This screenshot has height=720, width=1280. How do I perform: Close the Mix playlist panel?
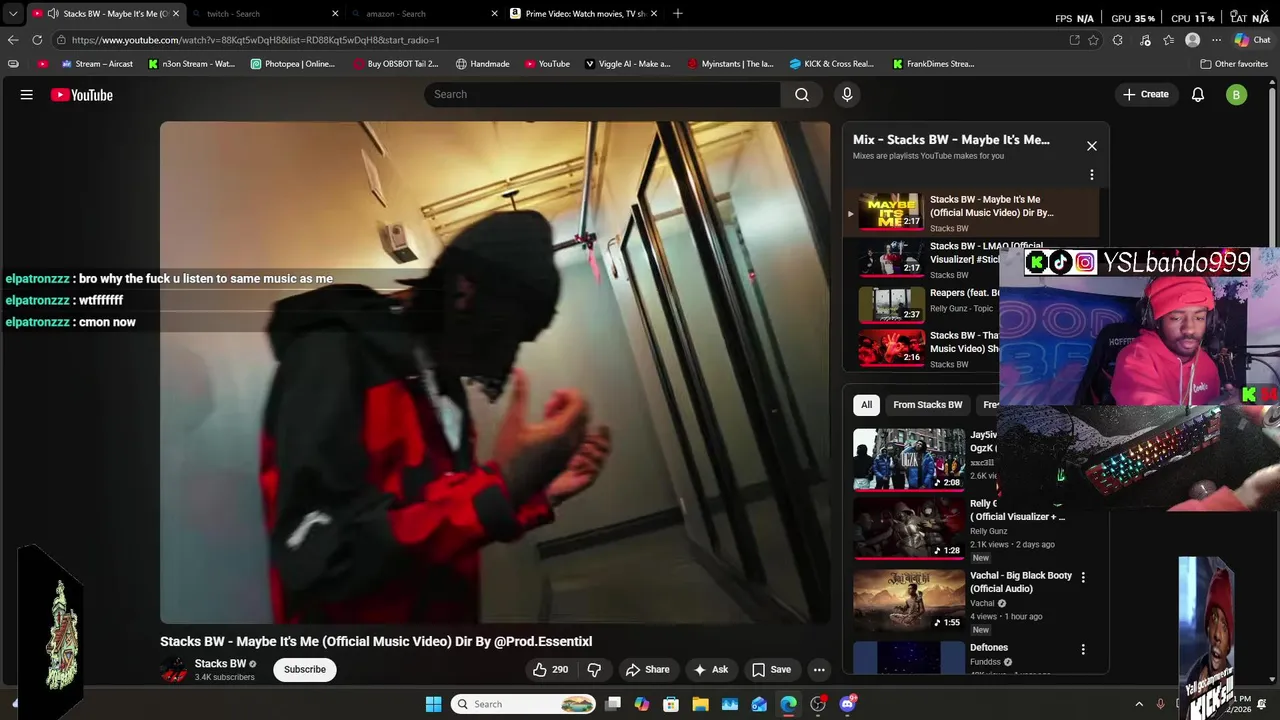(x=1092, y=146)
